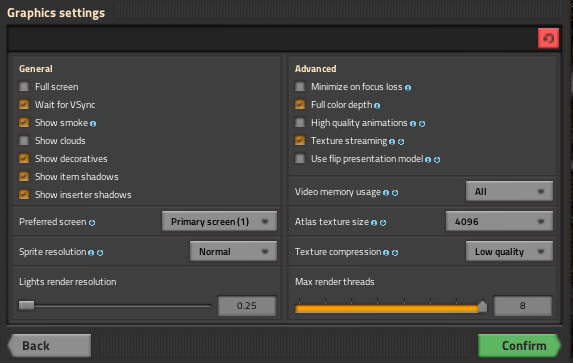Check Use flip presentation model
Screen dimensions: 573x363
click(300, 158)
